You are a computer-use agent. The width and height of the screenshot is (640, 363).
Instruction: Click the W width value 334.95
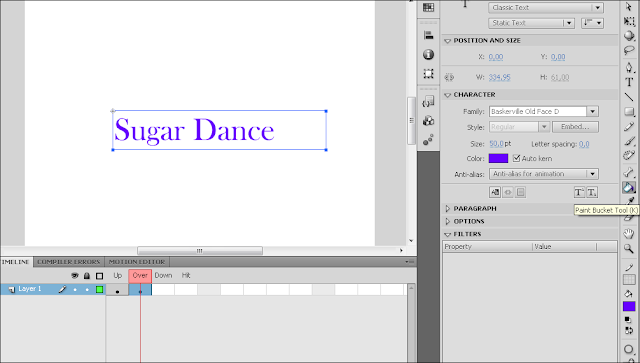click(500, 77)
